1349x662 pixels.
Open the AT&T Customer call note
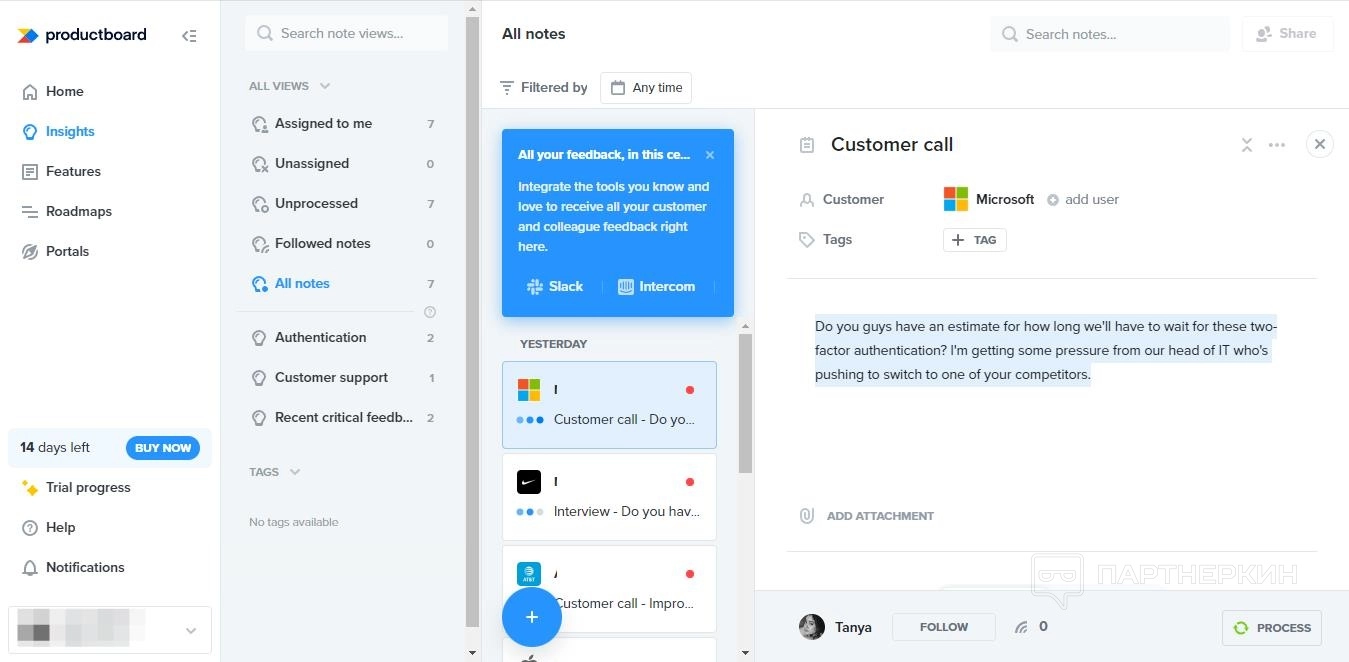[609, 589]
